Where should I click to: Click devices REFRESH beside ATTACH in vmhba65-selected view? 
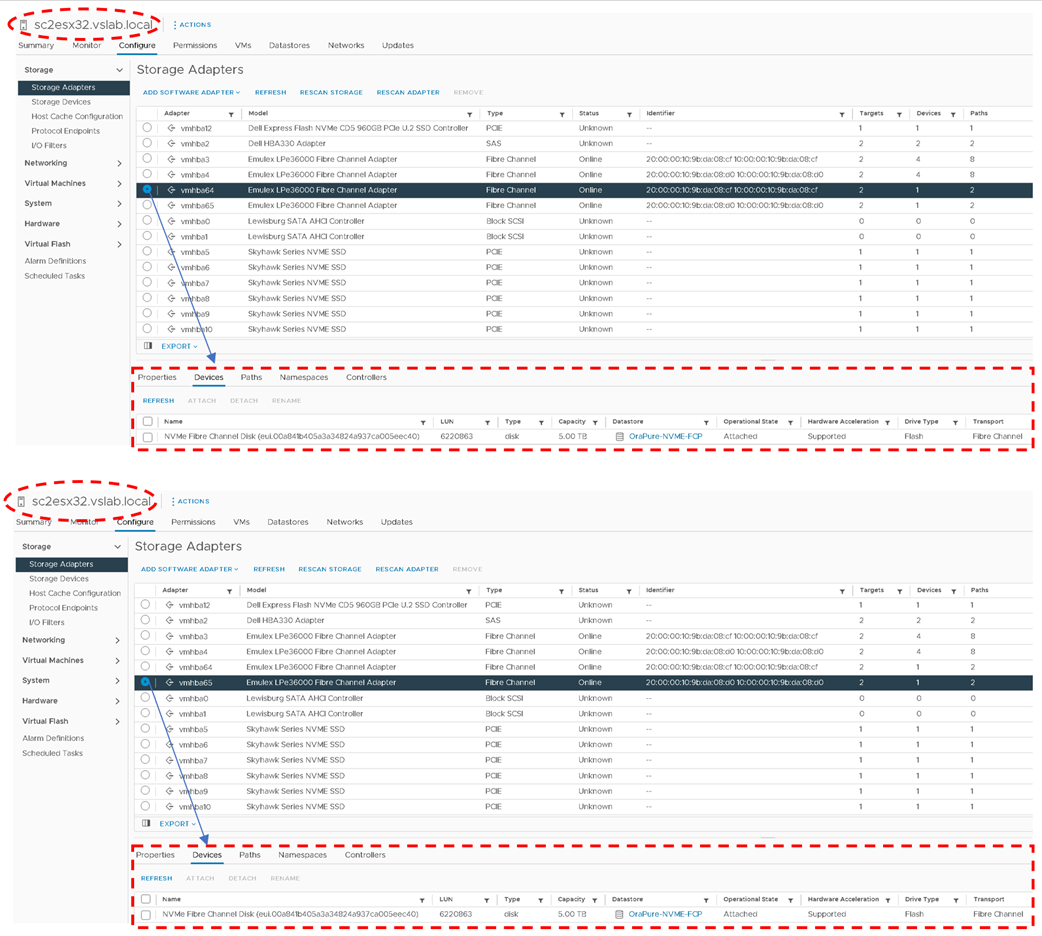pos(156,878)
